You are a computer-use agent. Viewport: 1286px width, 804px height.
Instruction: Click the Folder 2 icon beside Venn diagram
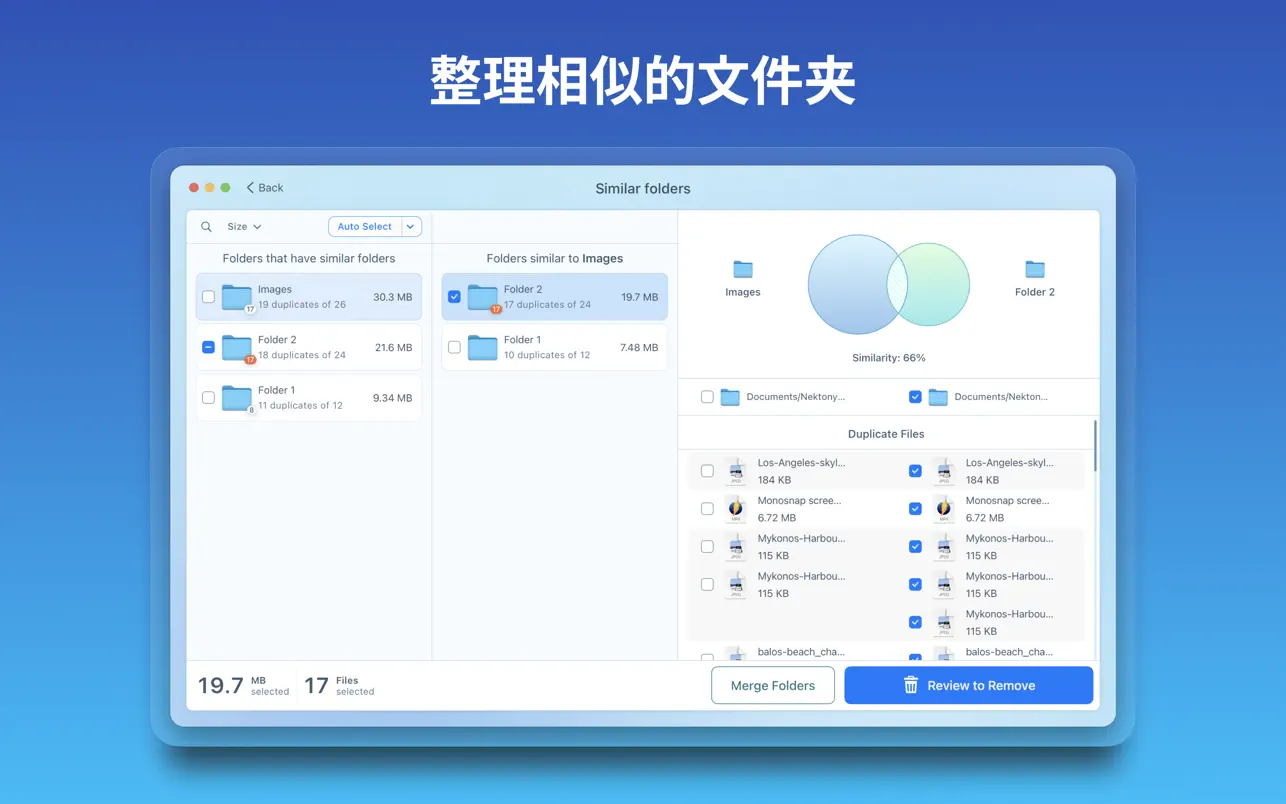[1035, 269]
